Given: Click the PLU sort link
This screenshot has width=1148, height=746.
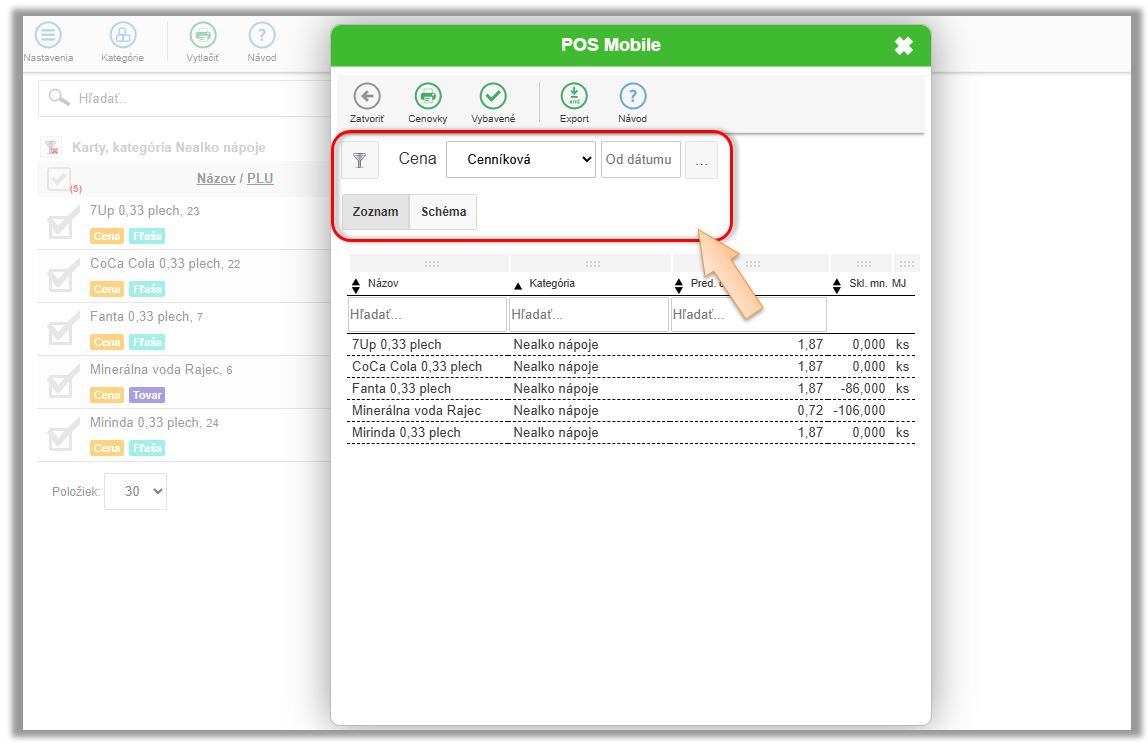Looking at the screenshot, I should [260, 179].
